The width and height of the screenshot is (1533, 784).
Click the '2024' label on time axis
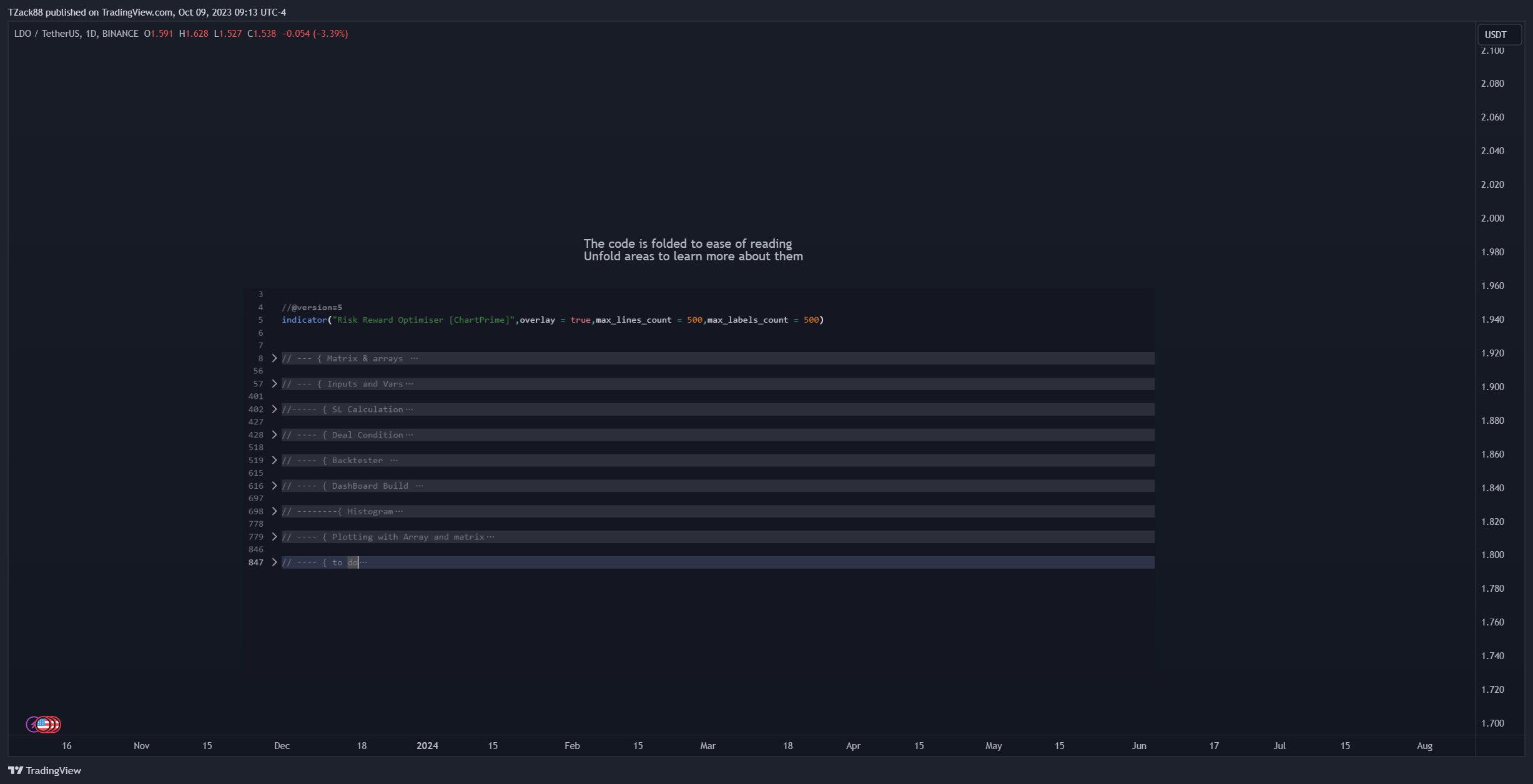click(427, 745)
